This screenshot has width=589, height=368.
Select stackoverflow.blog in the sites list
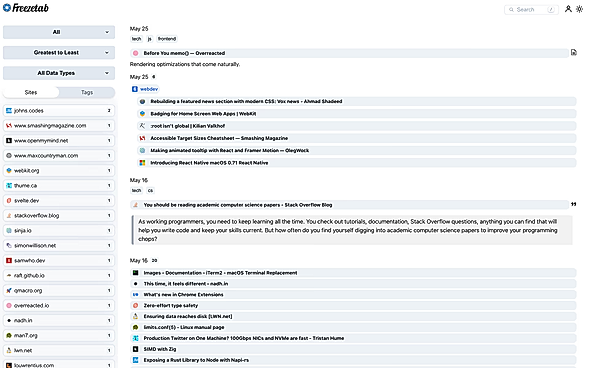(x=59, y=216)
